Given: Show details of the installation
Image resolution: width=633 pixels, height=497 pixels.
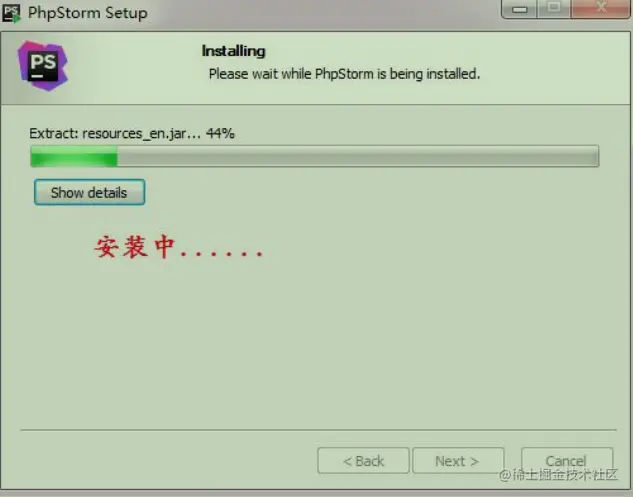Looking at the screenshot, I should point(89,192).
